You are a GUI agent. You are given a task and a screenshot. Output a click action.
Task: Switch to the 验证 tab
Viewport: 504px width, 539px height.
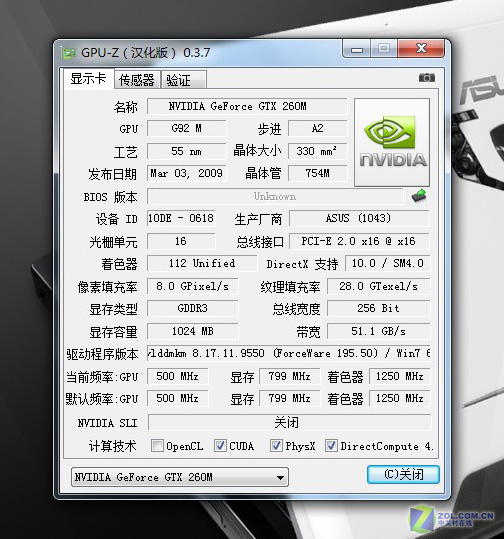point(184,80)
